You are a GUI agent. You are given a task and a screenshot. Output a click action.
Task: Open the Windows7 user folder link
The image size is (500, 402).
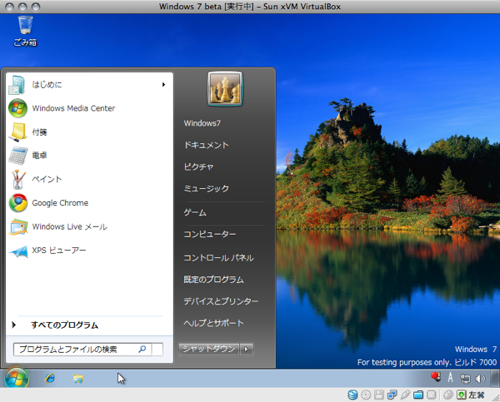[x=202, y=123]
